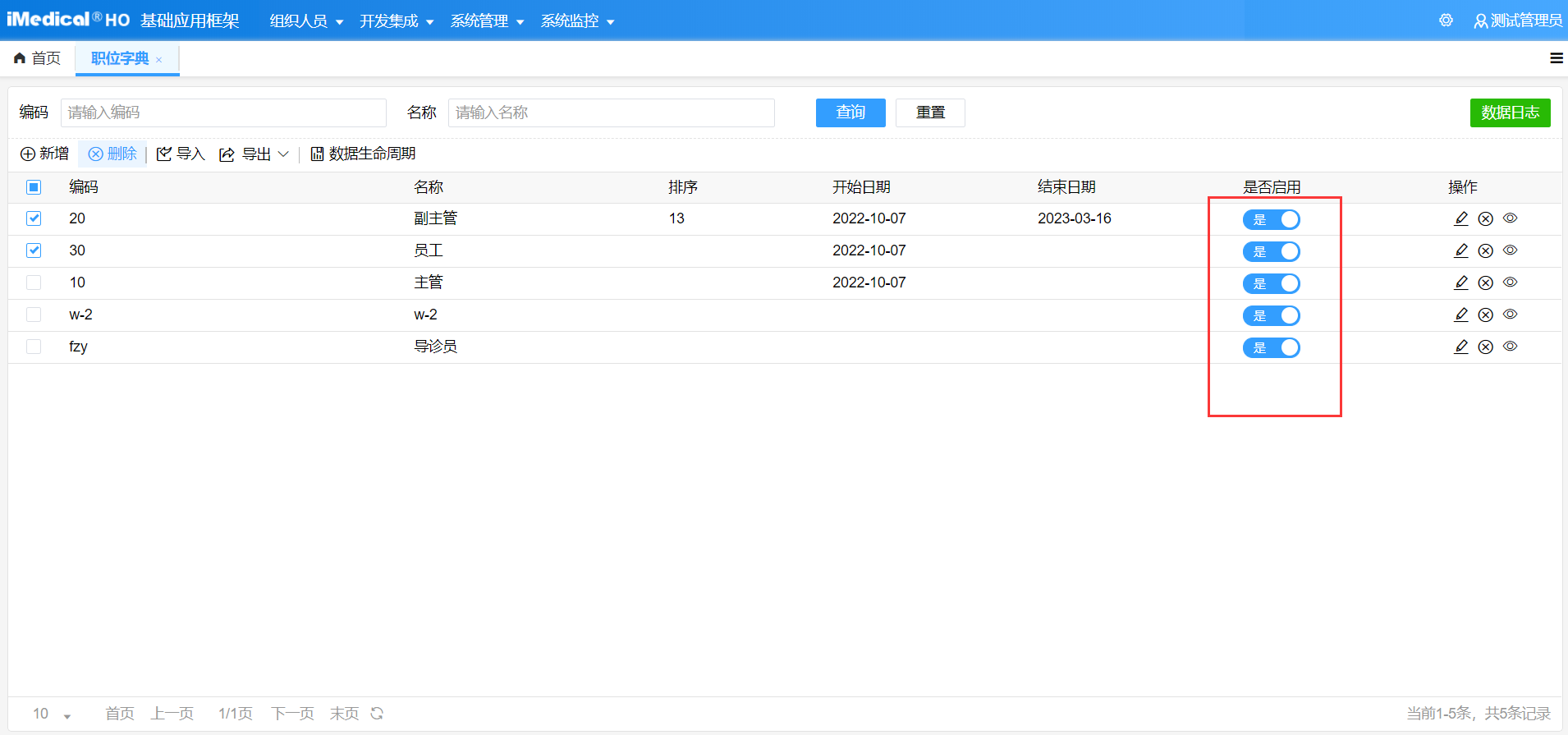Check the checkbox for row fzy
Image resolution: width=1568 pixels, height=735 pixels.
(x=34, y=347)
